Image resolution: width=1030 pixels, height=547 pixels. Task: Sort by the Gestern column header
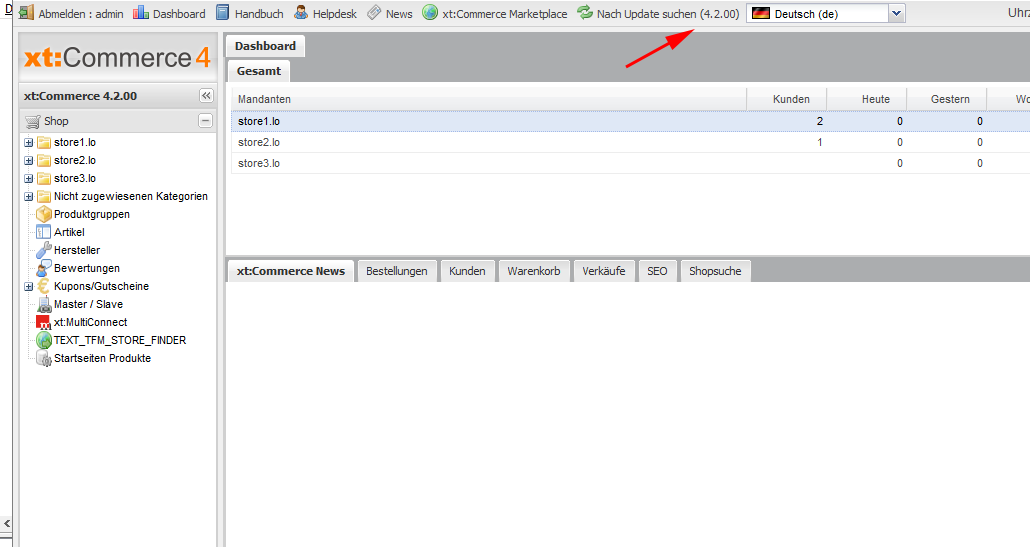947,99
